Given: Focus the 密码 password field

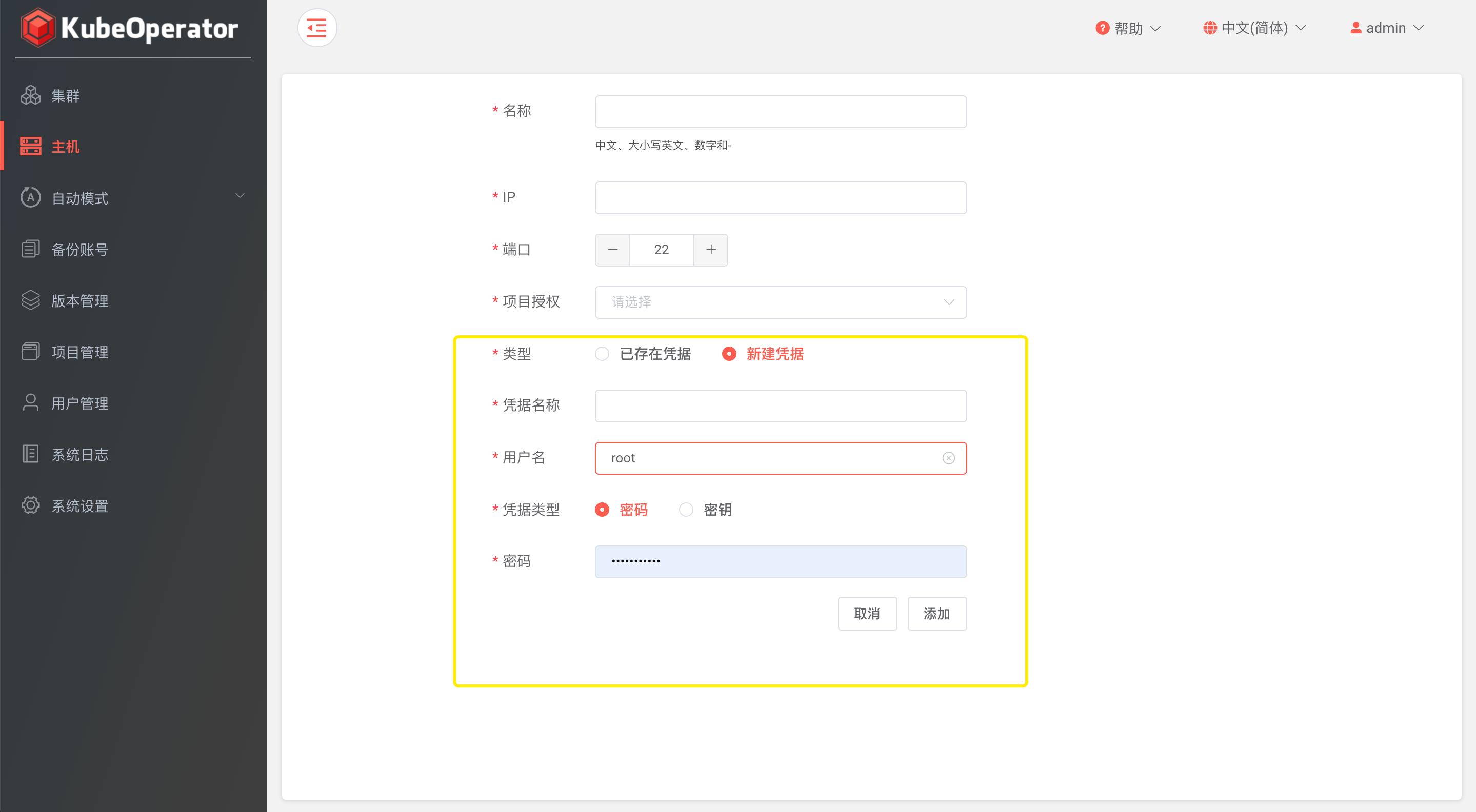Looking at the screenshot, I should pos(781,562).
